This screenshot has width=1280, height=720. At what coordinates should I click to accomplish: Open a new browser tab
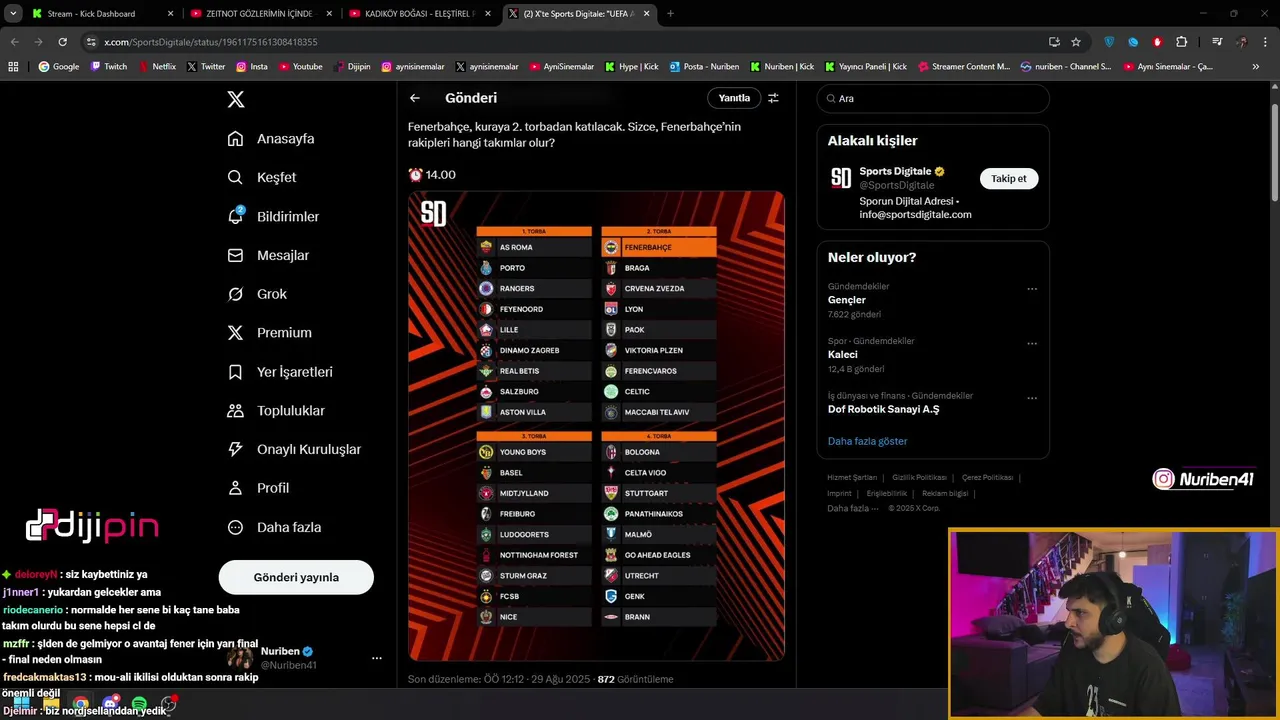pyautogui.click(x=670, y=14)
